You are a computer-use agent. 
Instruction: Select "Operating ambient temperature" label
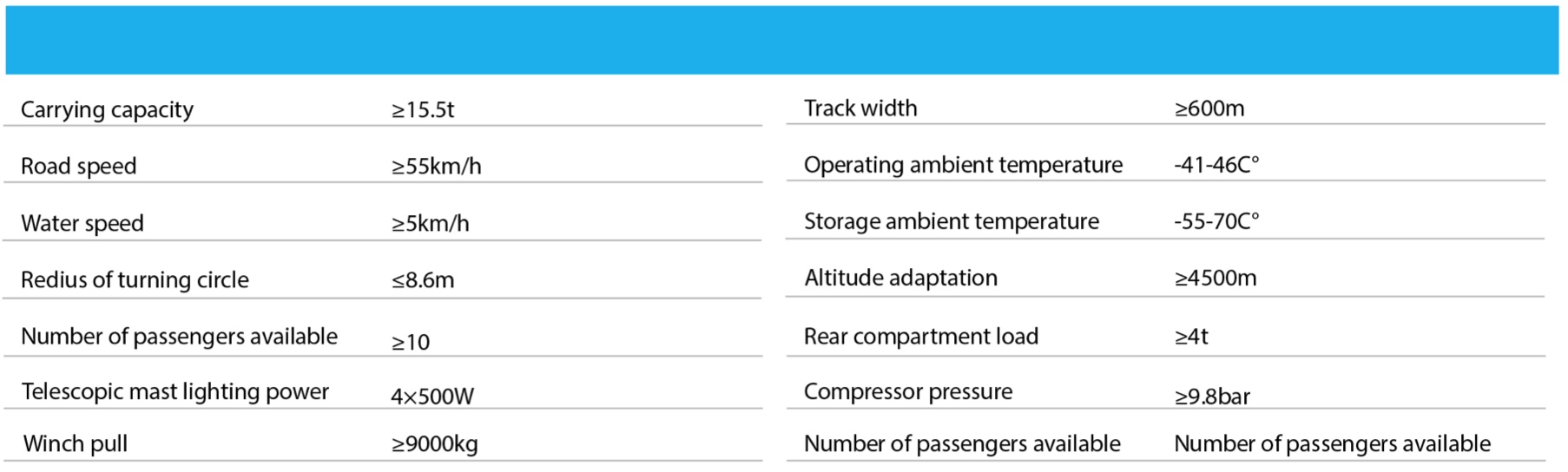tap(963, 165)
